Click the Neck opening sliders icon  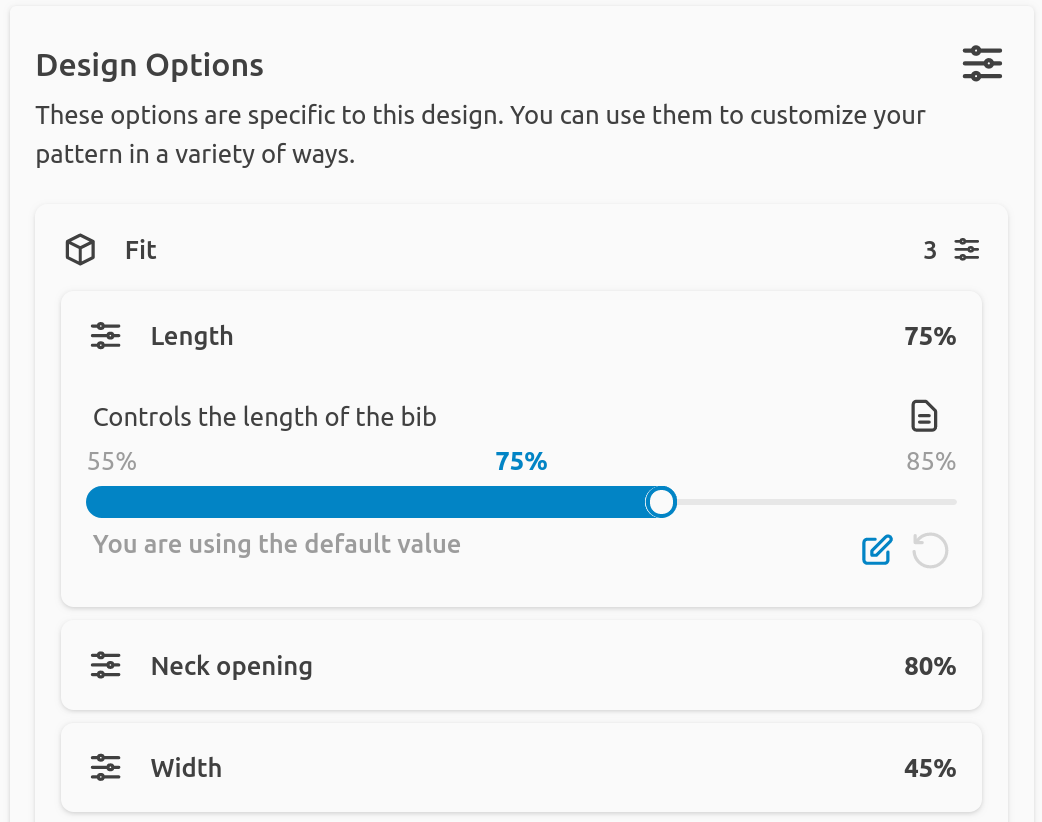point(105,665)
